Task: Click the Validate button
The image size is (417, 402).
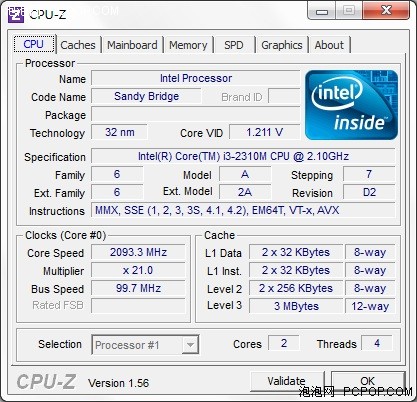Action: 287,381
